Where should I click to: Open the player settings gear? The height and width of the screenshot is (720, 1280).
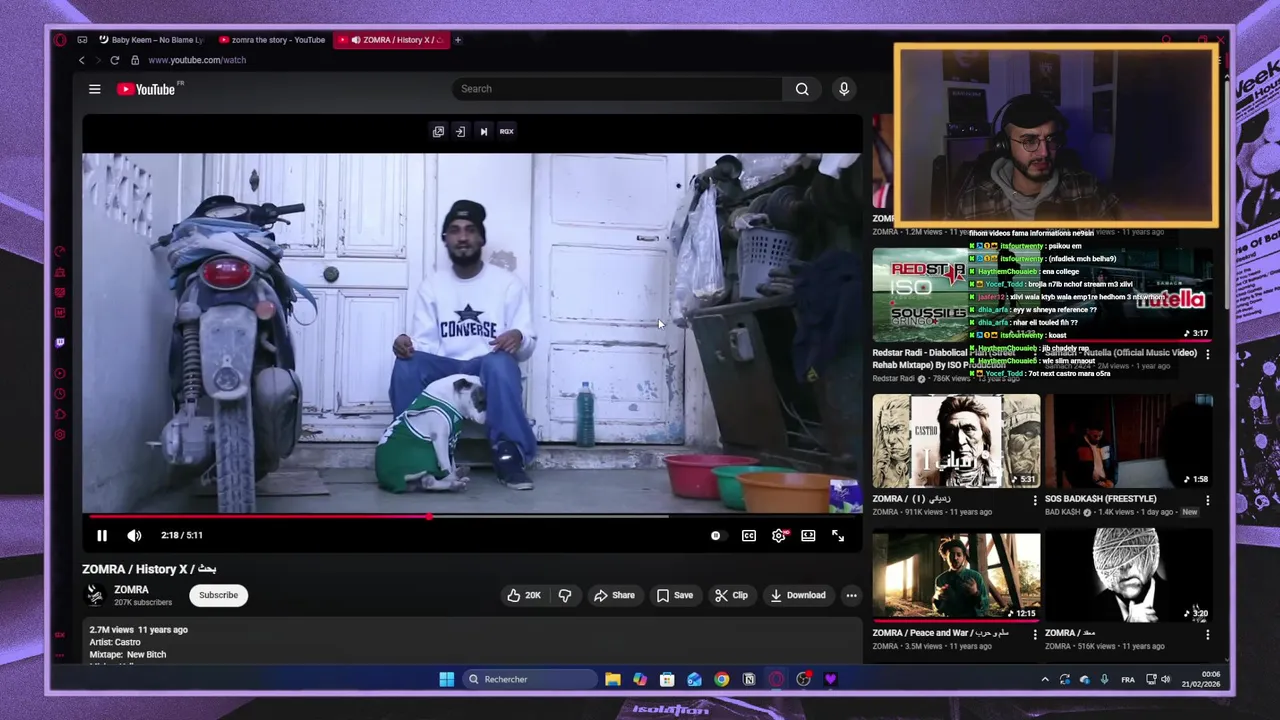pyautogui.click(x=779, y=536)
